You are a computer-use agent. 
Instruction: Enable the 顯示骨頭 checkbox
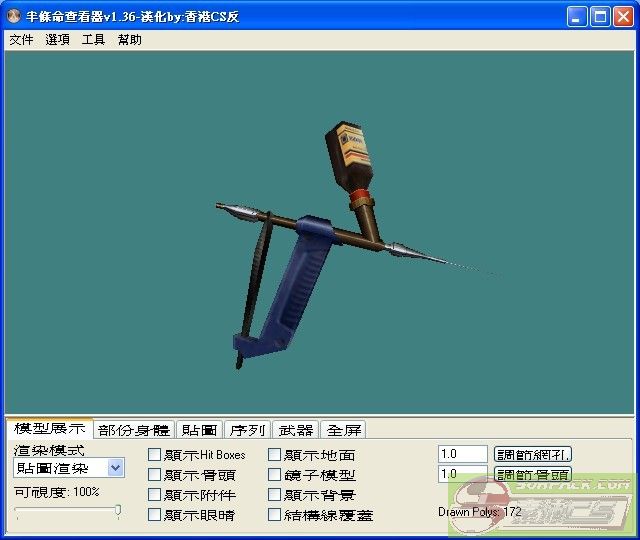coord(154,475)
